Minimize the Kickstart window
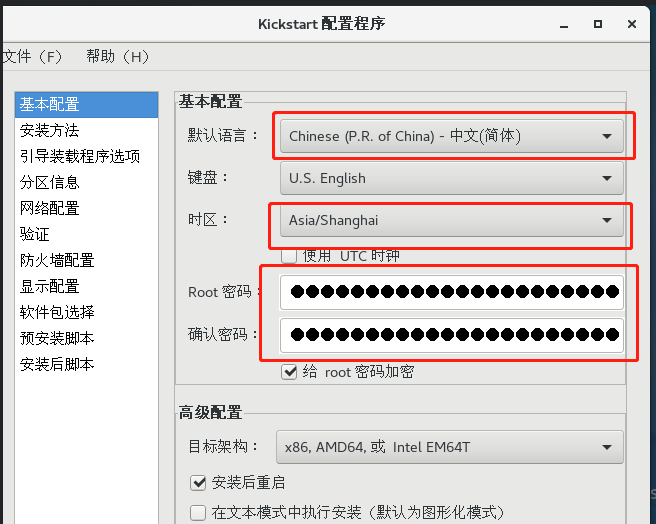656x524 pixels. click(564, 25)
